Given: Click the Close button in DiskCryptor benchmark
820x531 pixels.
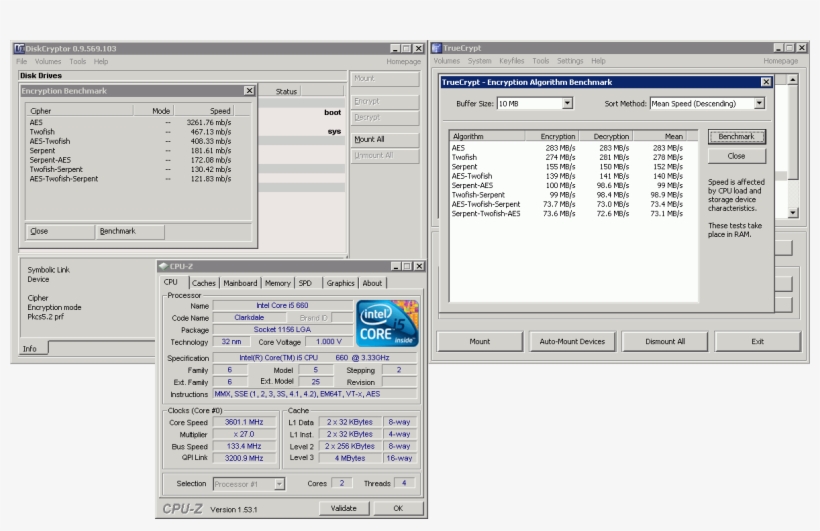Looking at the screenshot, I should click(60, 231).
